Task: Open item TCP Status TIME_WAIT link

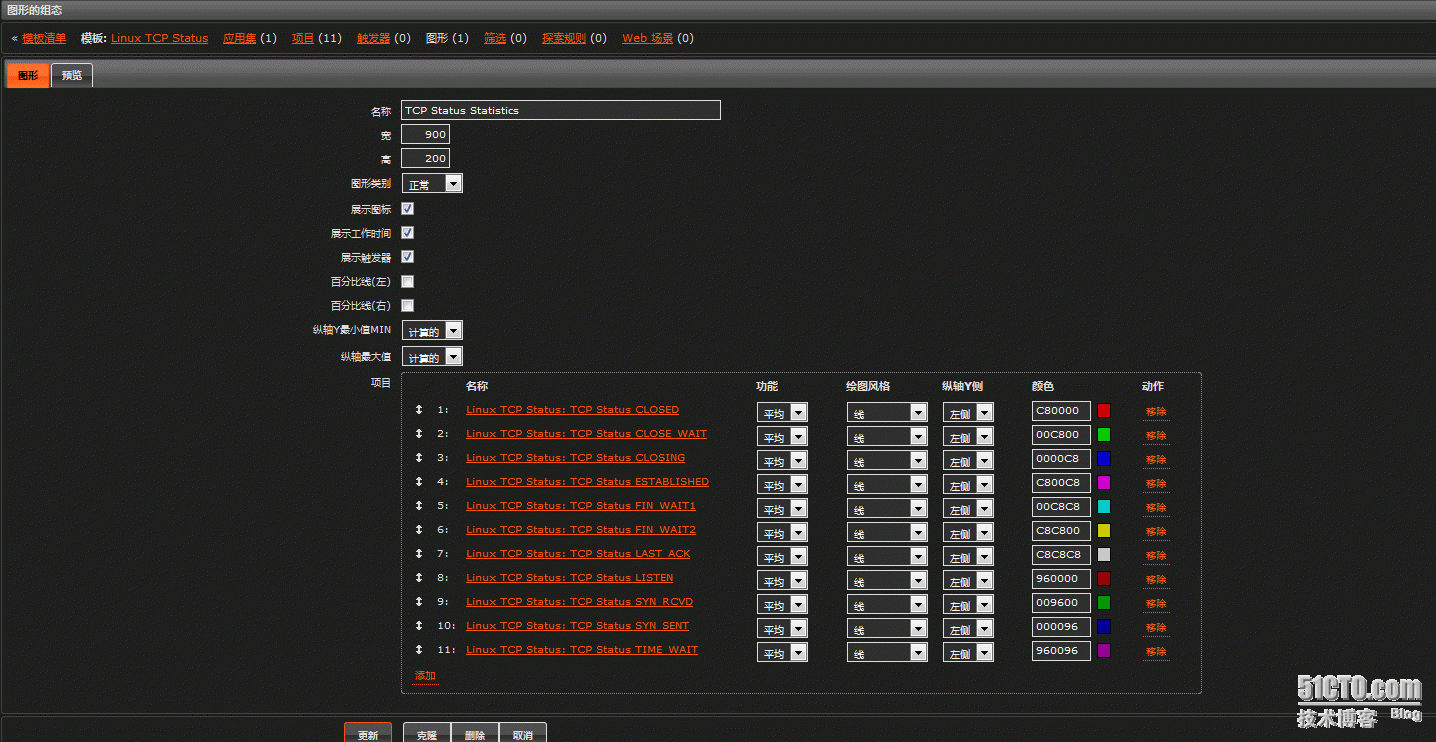Action: point(582,650)
